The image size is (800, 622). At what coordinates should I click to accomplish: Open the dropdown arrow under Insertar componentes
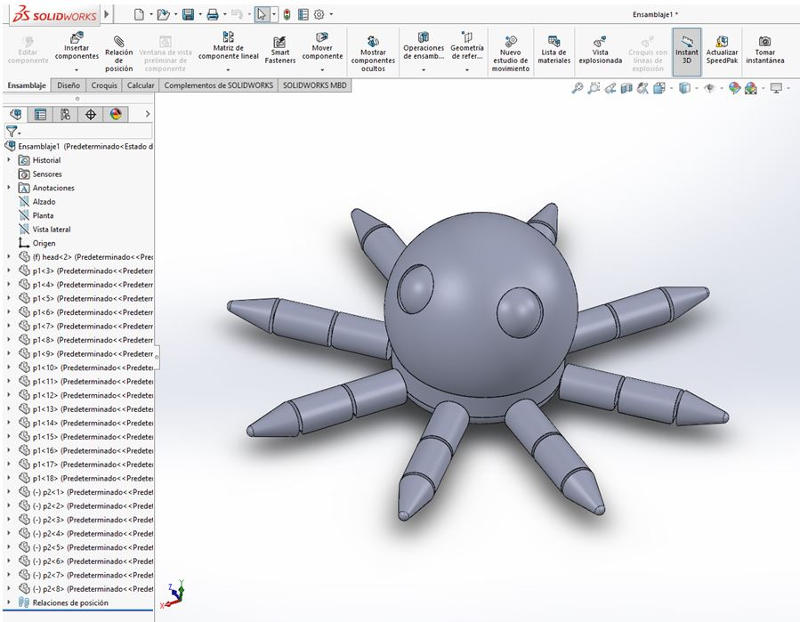[77, 70]
